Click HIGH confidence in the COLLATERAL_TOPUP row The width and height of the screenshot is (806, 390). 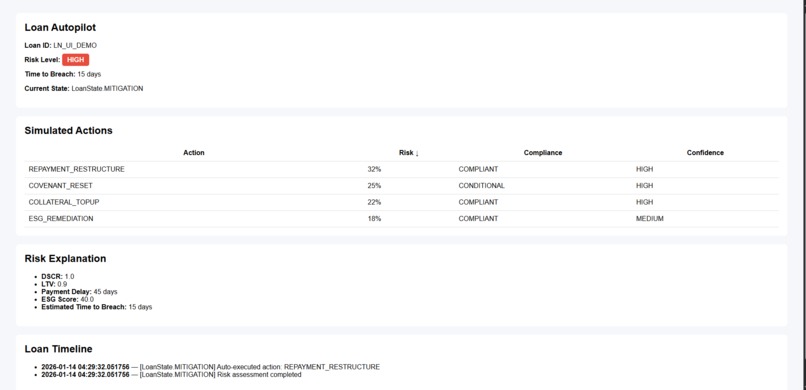645,202
